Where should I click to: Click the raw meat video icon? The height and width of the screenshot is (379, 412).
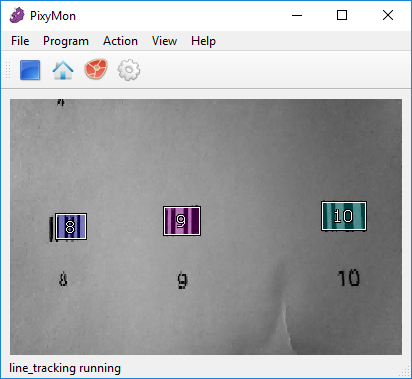(x=96, y=69)
